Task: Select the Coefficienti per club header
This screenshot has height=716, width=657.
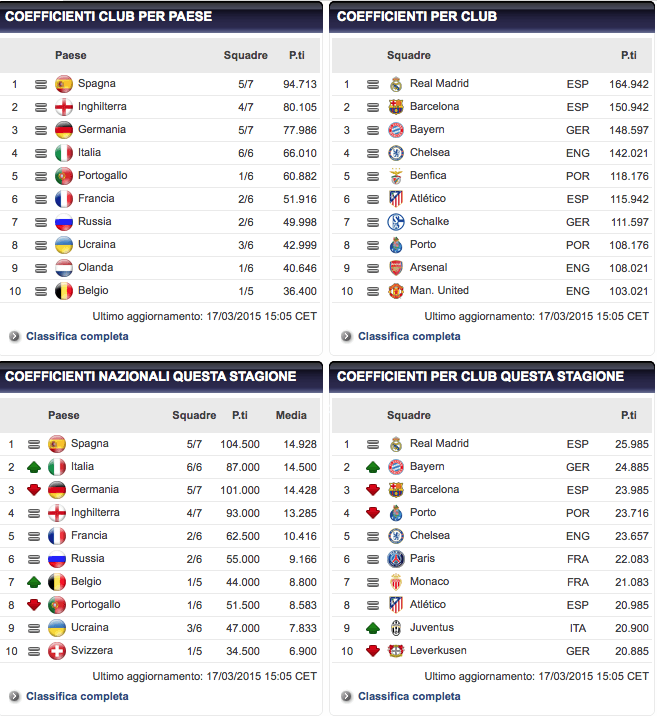Action: tap(417, 17)
